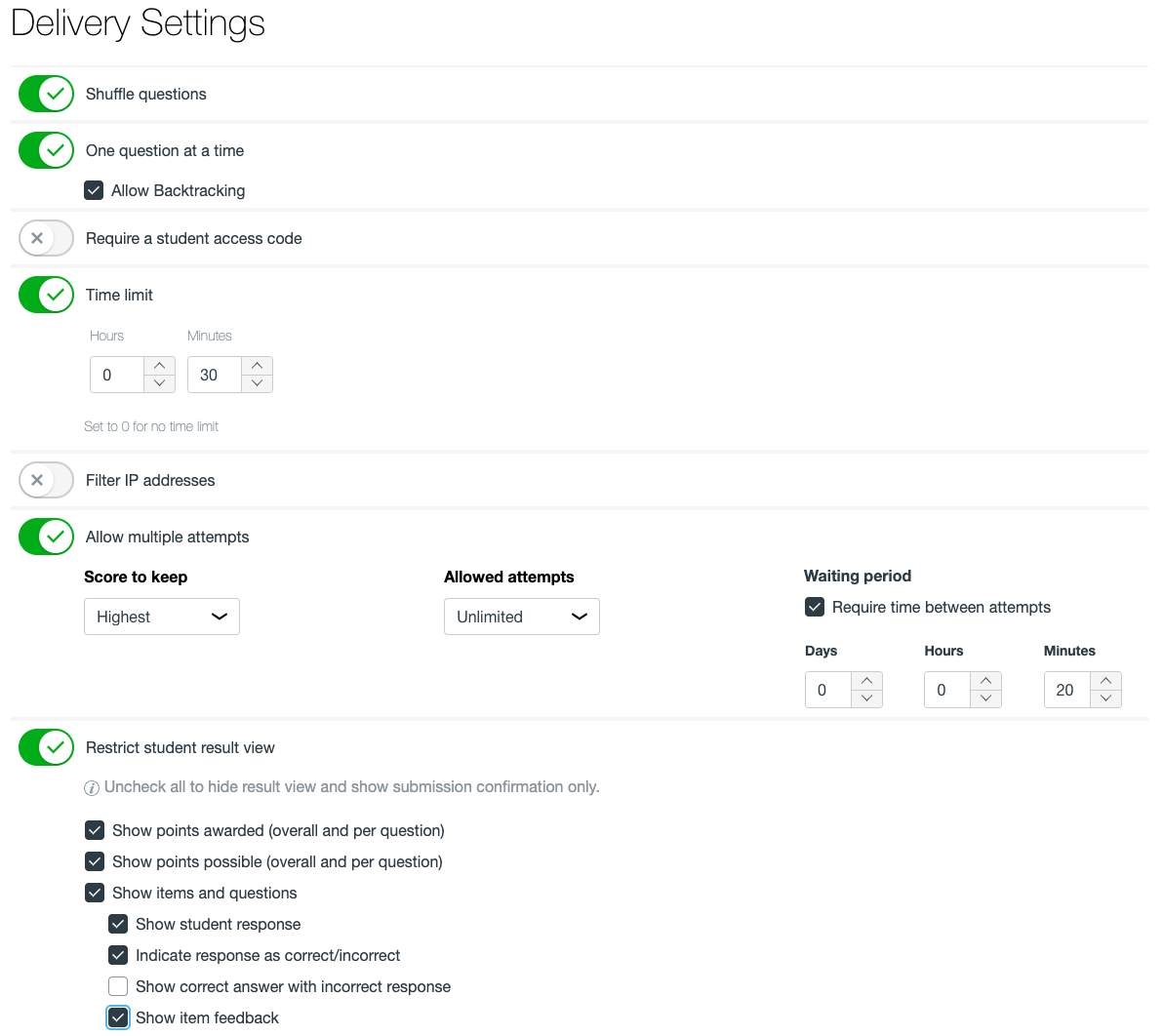Decrease waiting period Days with down arrow

pos(866,698)
